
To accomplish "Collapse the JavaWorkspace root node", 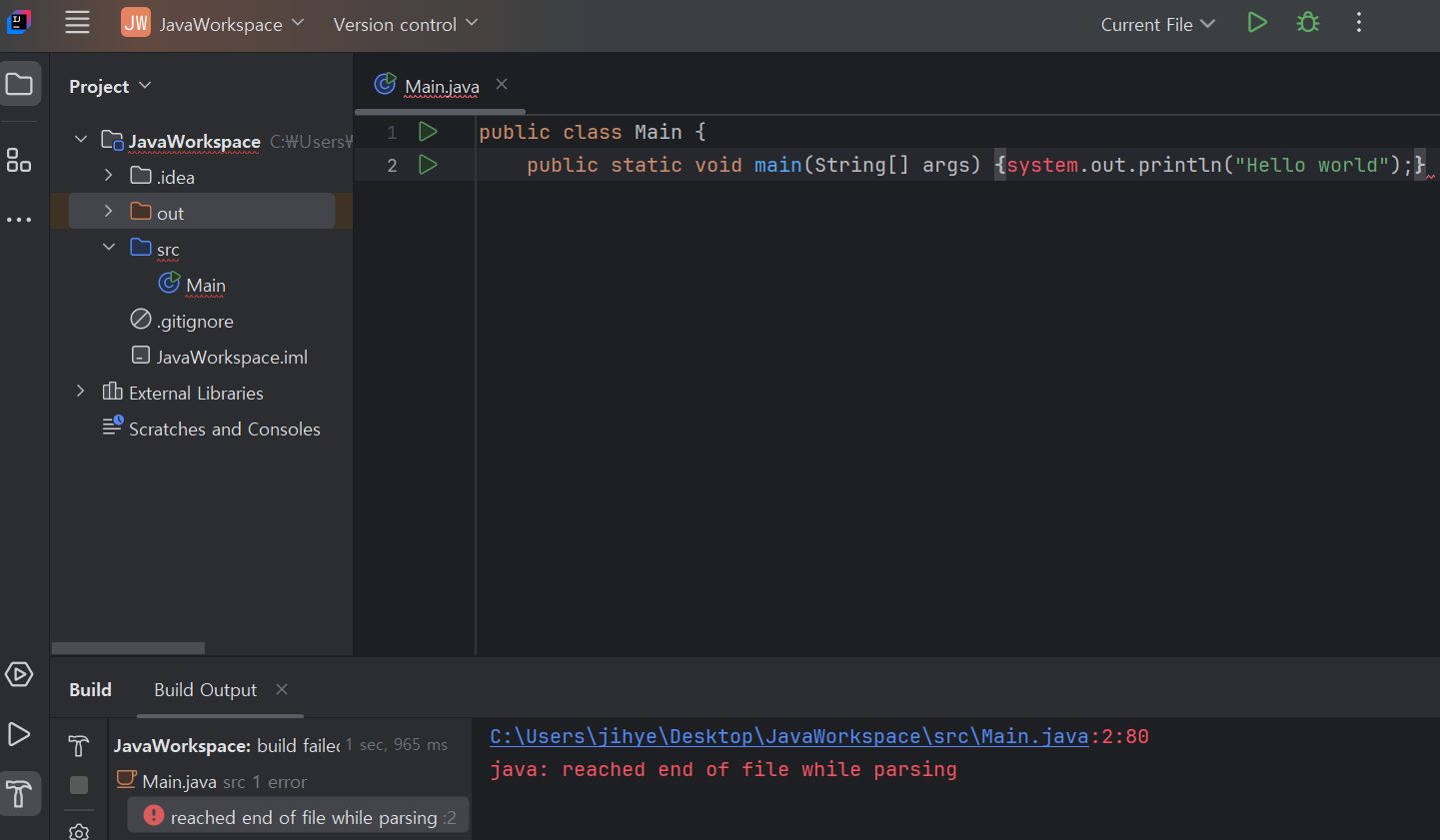I will (81, 140).
